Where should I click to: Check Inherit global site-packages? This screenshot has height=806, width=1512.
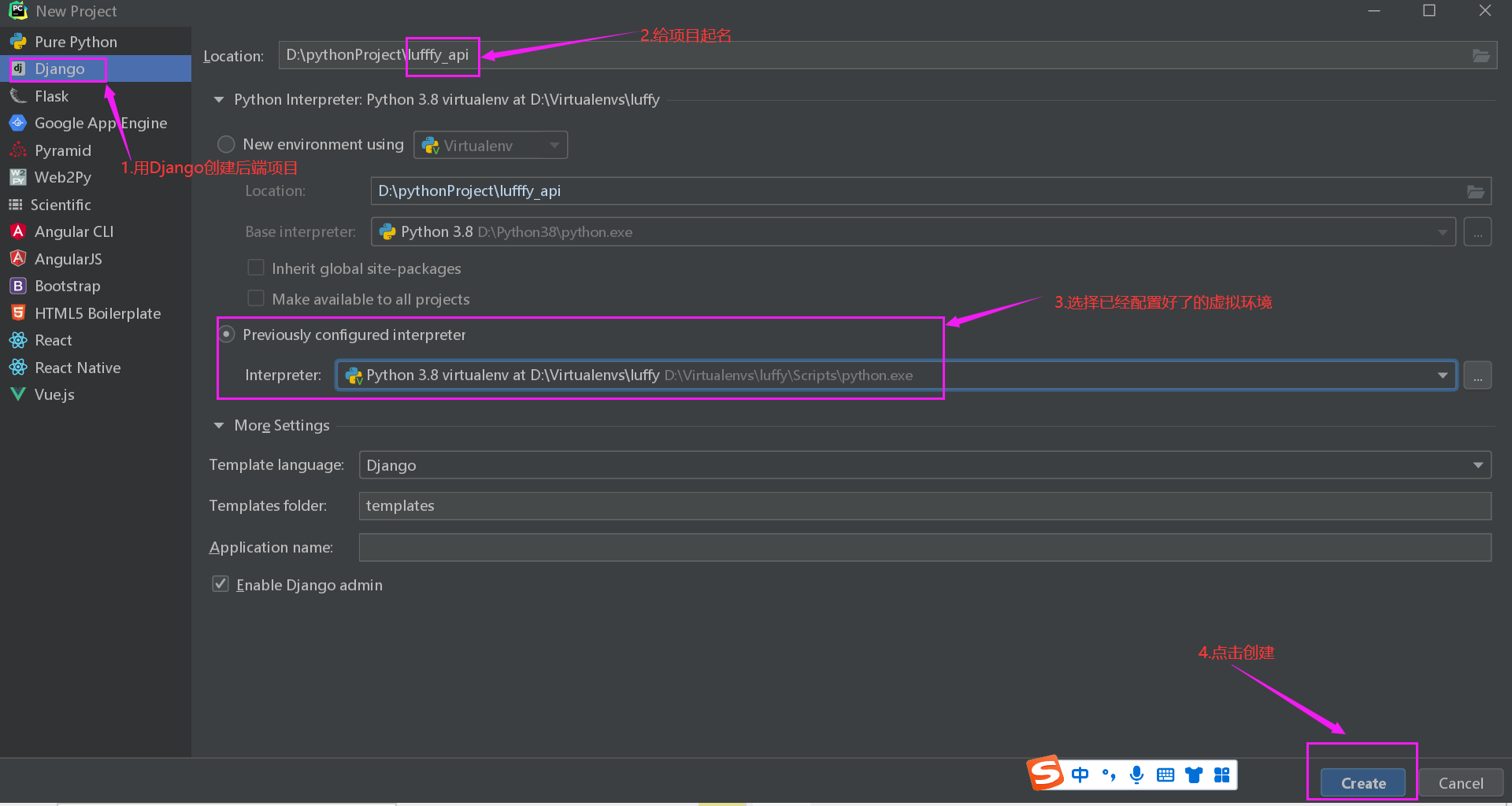256,268
